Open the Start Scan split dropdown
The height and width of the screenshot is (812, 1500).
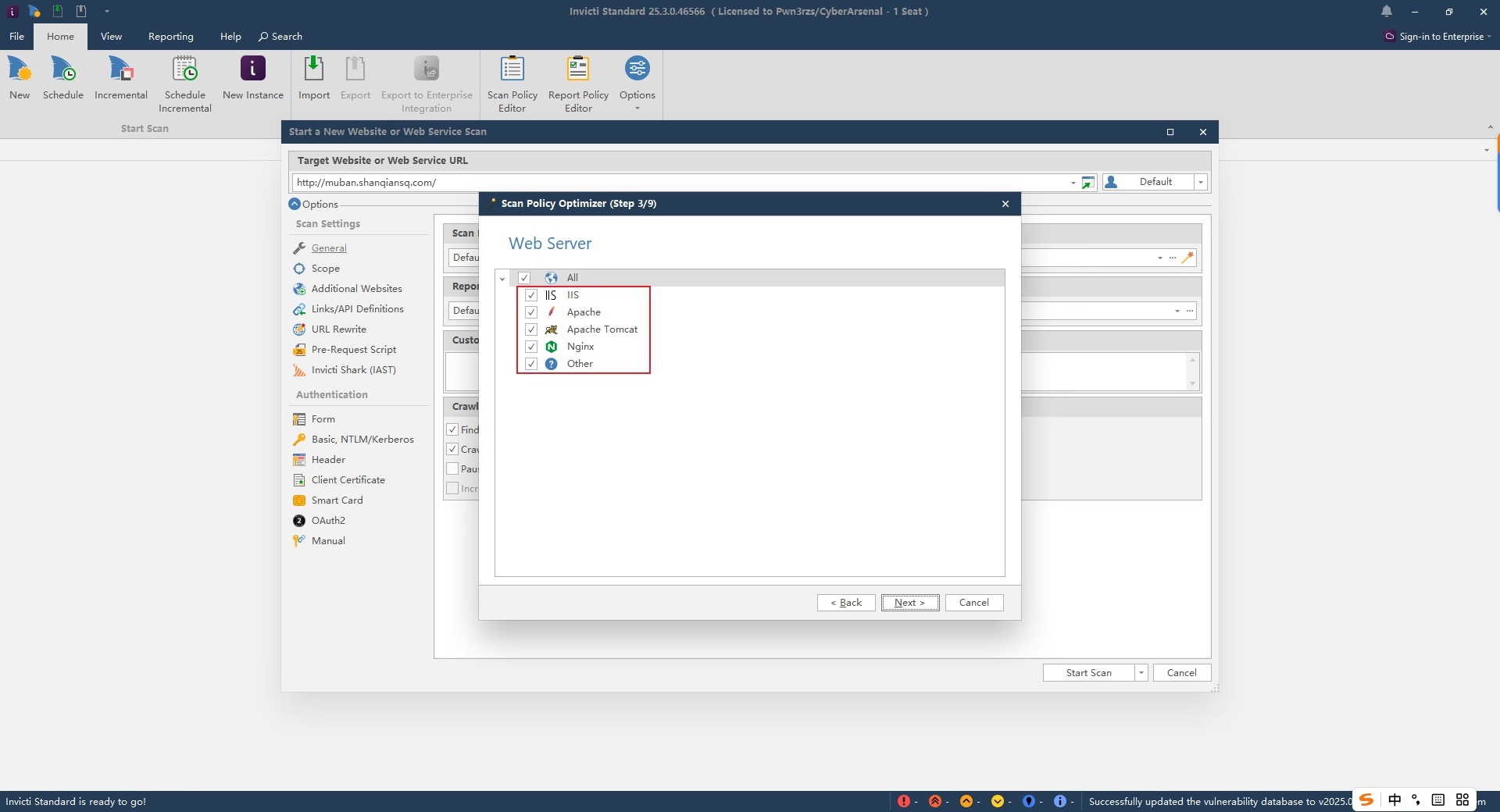pyautogui.click(x=1141, y=672)
